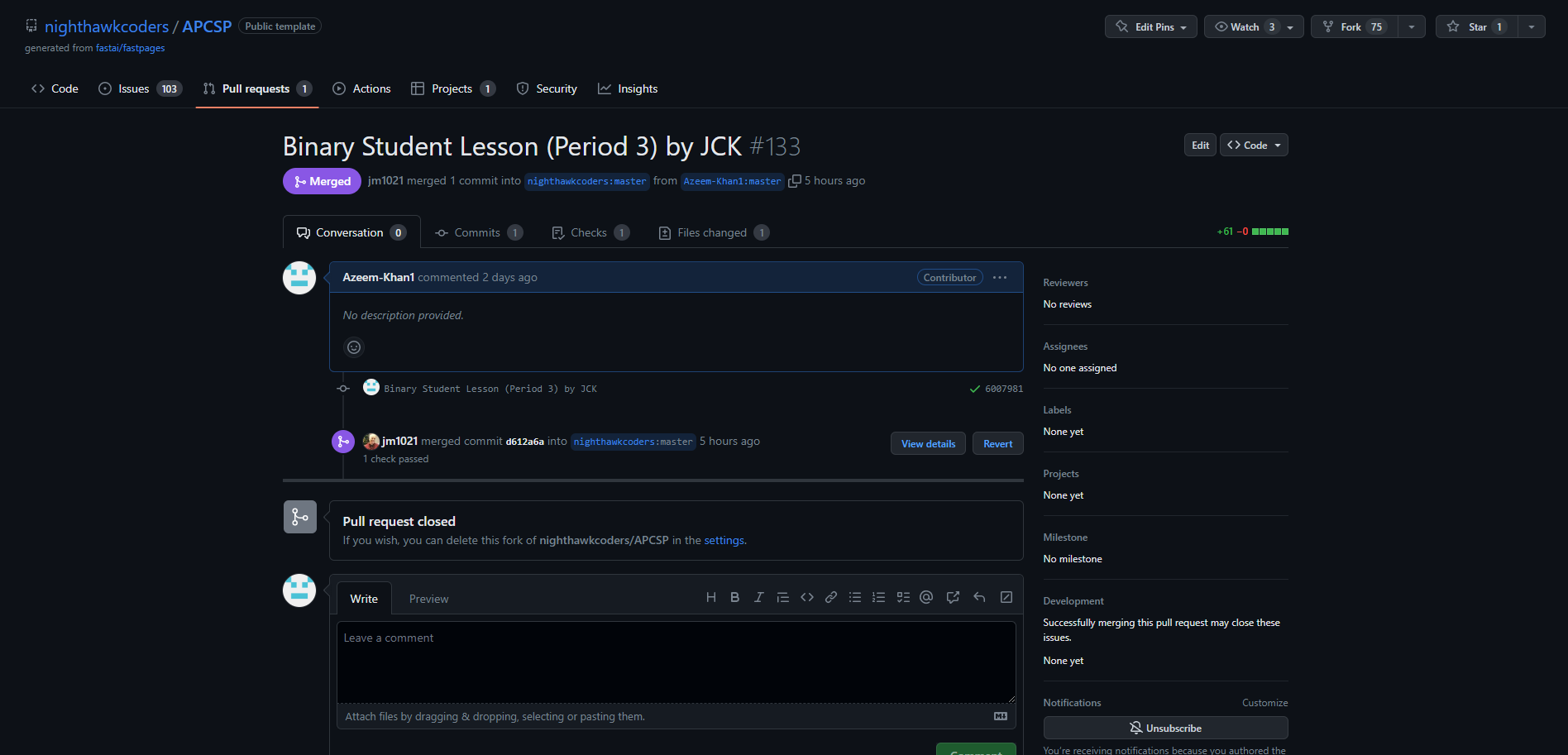Open the Edit Pins dropdown
The image size is (1568, 755).
tap(1151, 26)
